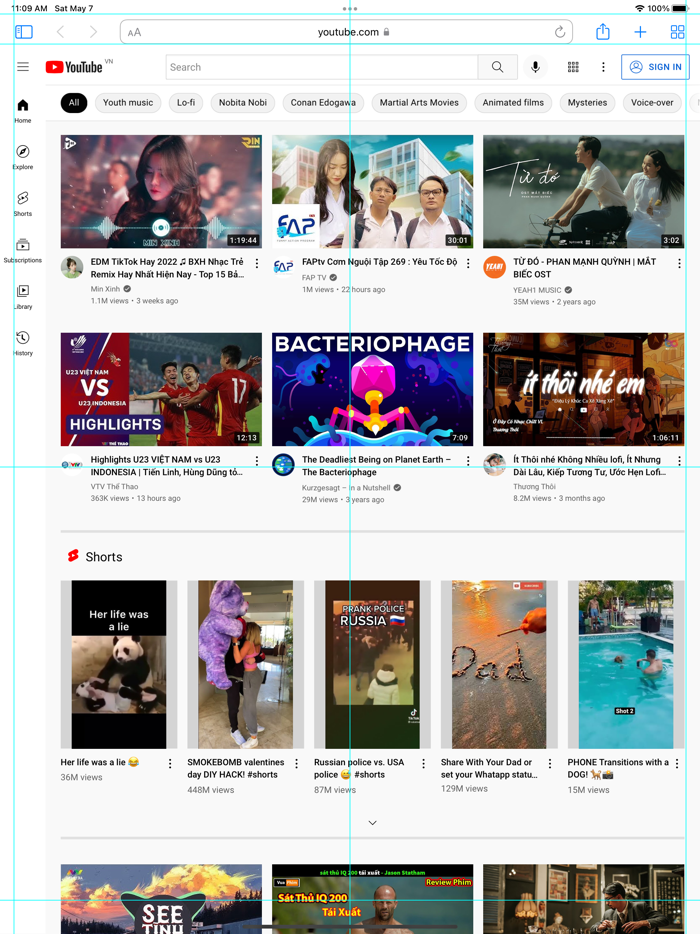Show the Safari tab overview

click(677, 32)
